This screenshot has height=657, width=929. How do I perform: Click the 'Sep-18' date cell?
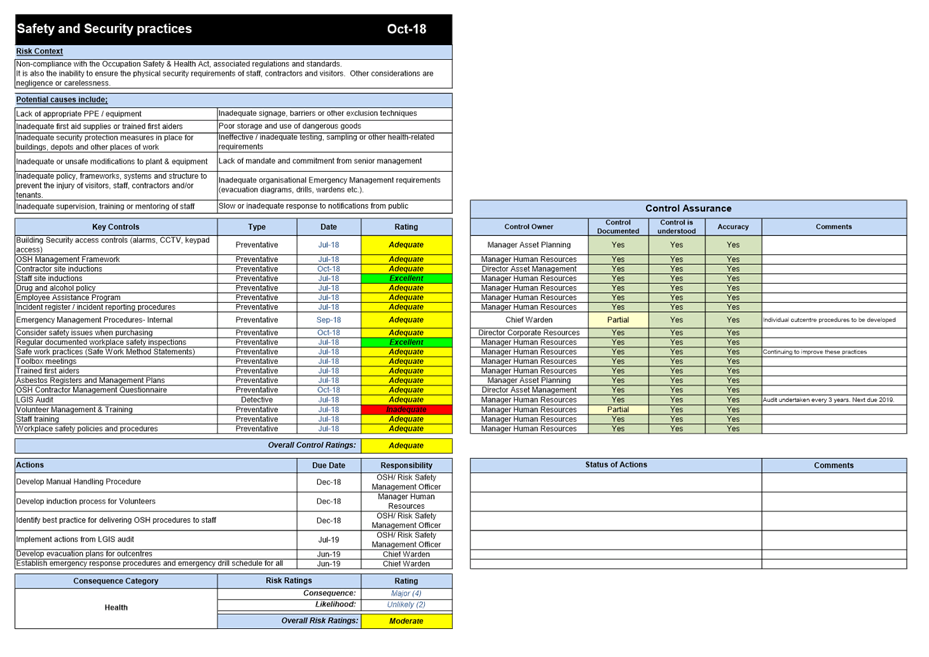[x=329, y=320]
